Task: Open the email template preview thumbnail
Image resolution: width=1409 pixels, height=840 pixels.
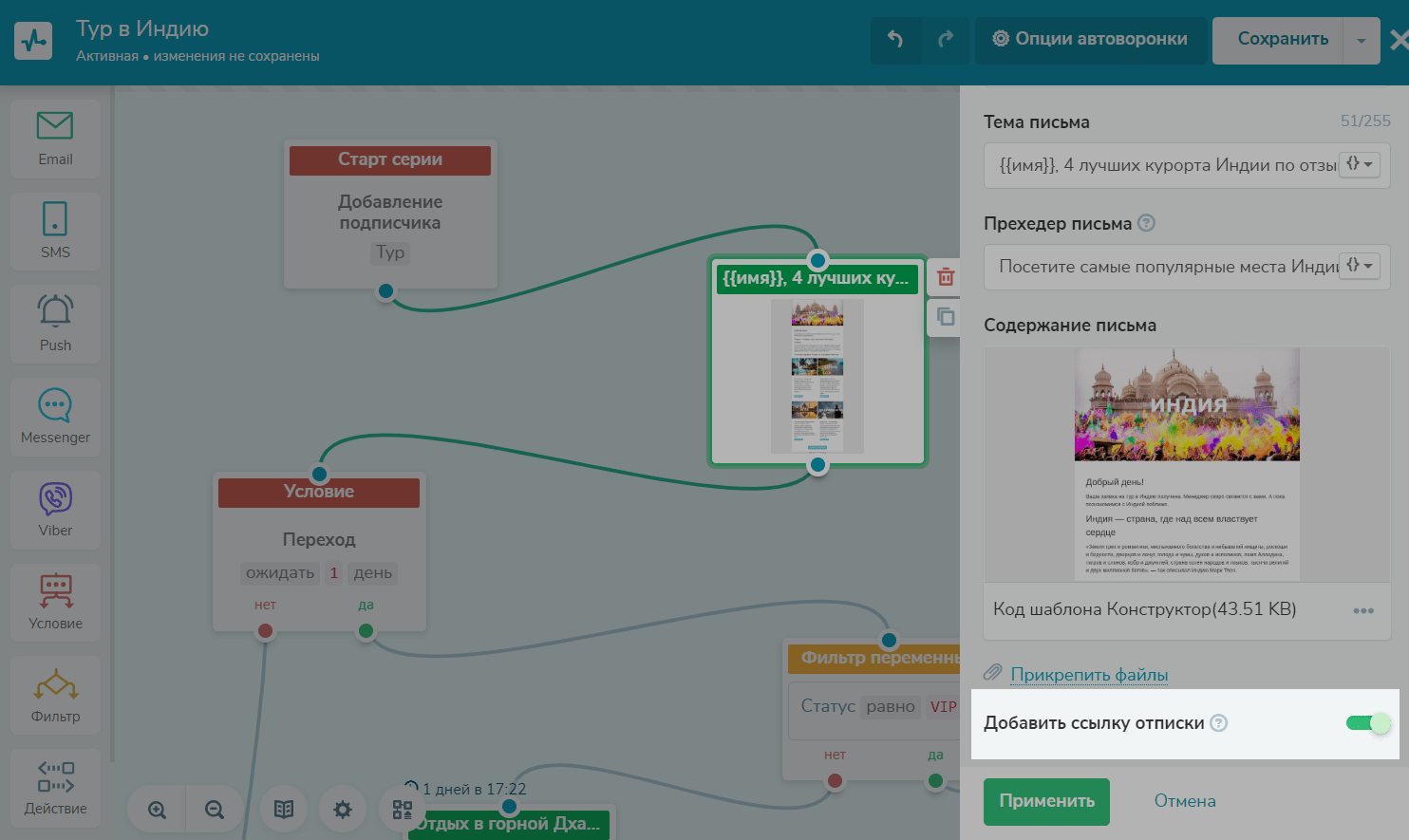Action: pos(1187,463)
